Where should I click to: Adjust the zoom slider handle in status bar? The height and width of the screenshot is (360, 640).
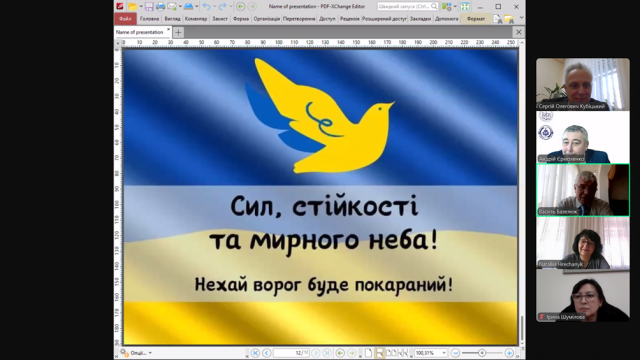point(482,353)
